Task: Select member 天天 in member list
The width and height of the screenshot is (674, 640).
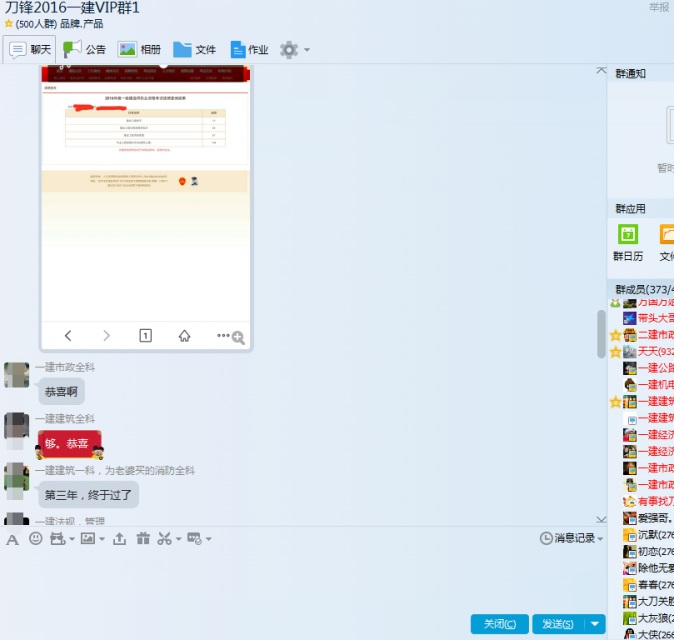Action: coord(648,352)
